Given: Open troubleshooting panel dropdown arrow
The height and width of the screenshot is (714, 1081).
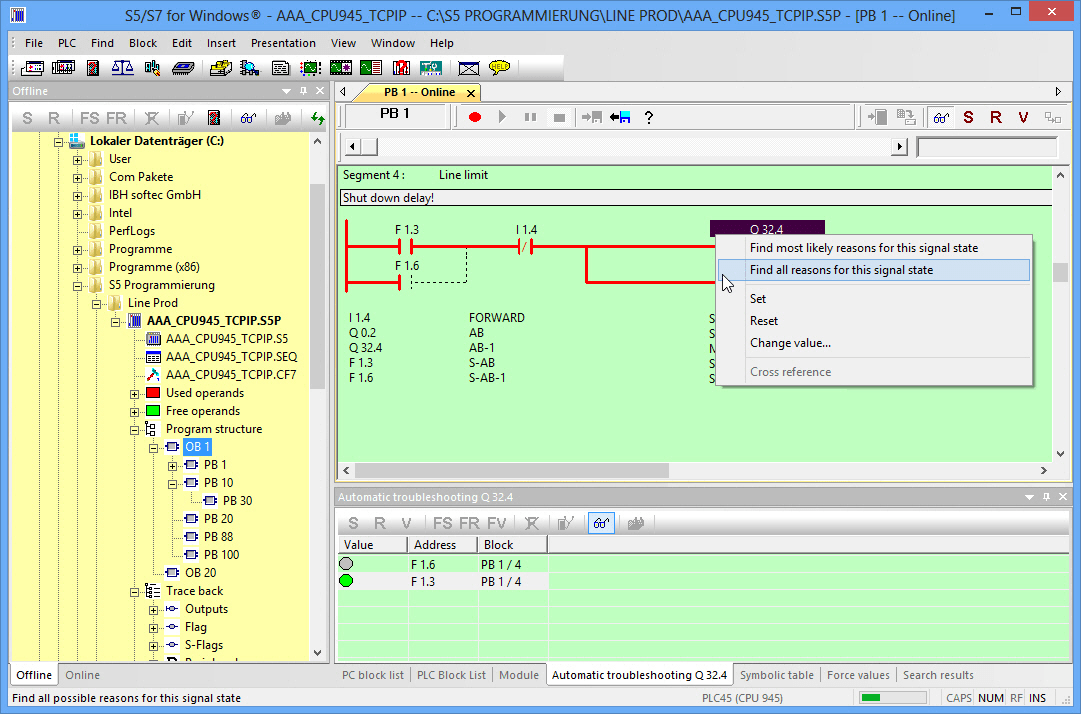Looking at the screenshot, I should click(1029, 497).
